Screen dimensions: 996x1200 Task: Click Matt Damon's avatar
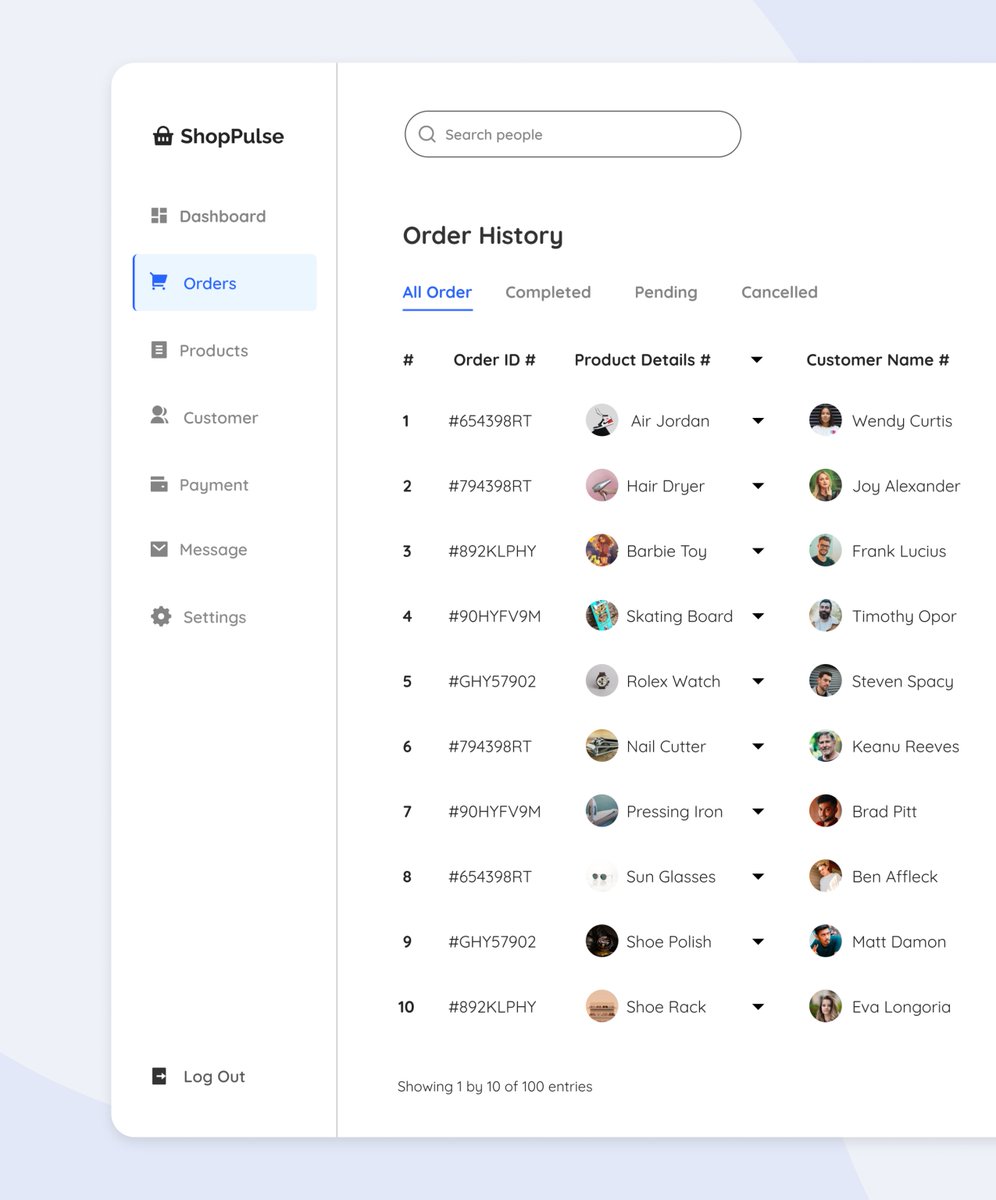(825, 941)
